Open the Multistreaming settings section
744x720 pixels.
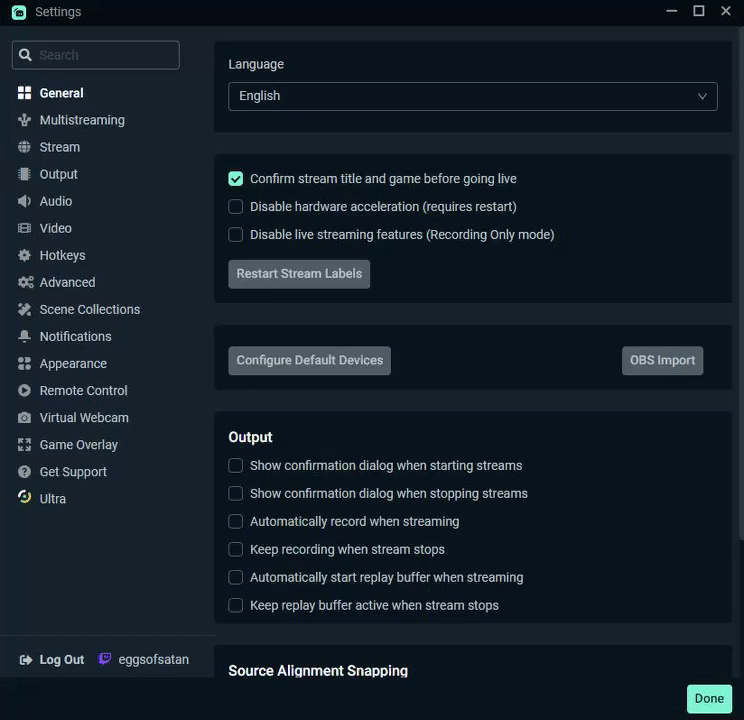pos(82,120)
